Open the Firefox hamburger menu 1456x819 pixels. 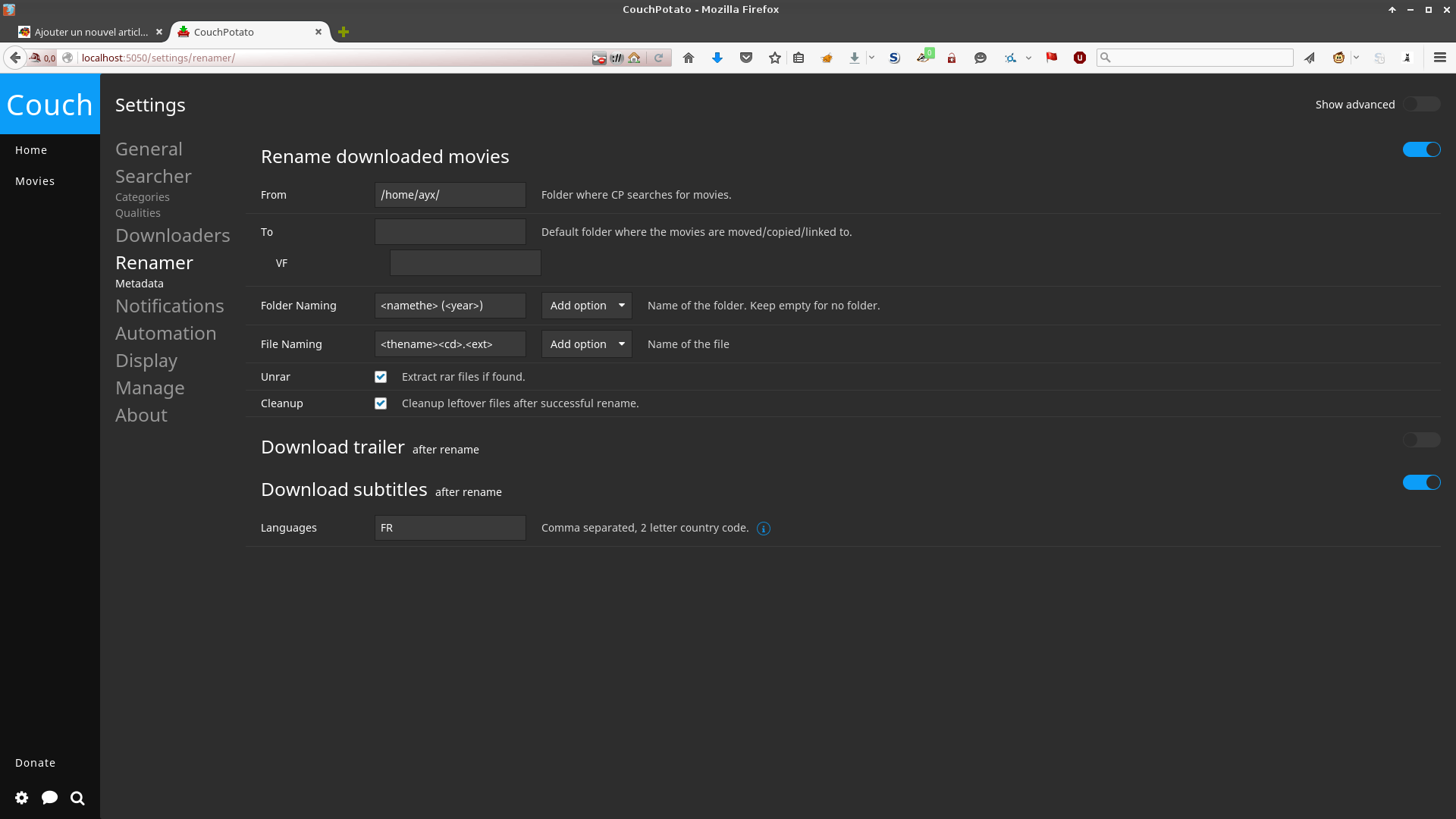[x=1440, y=58]
